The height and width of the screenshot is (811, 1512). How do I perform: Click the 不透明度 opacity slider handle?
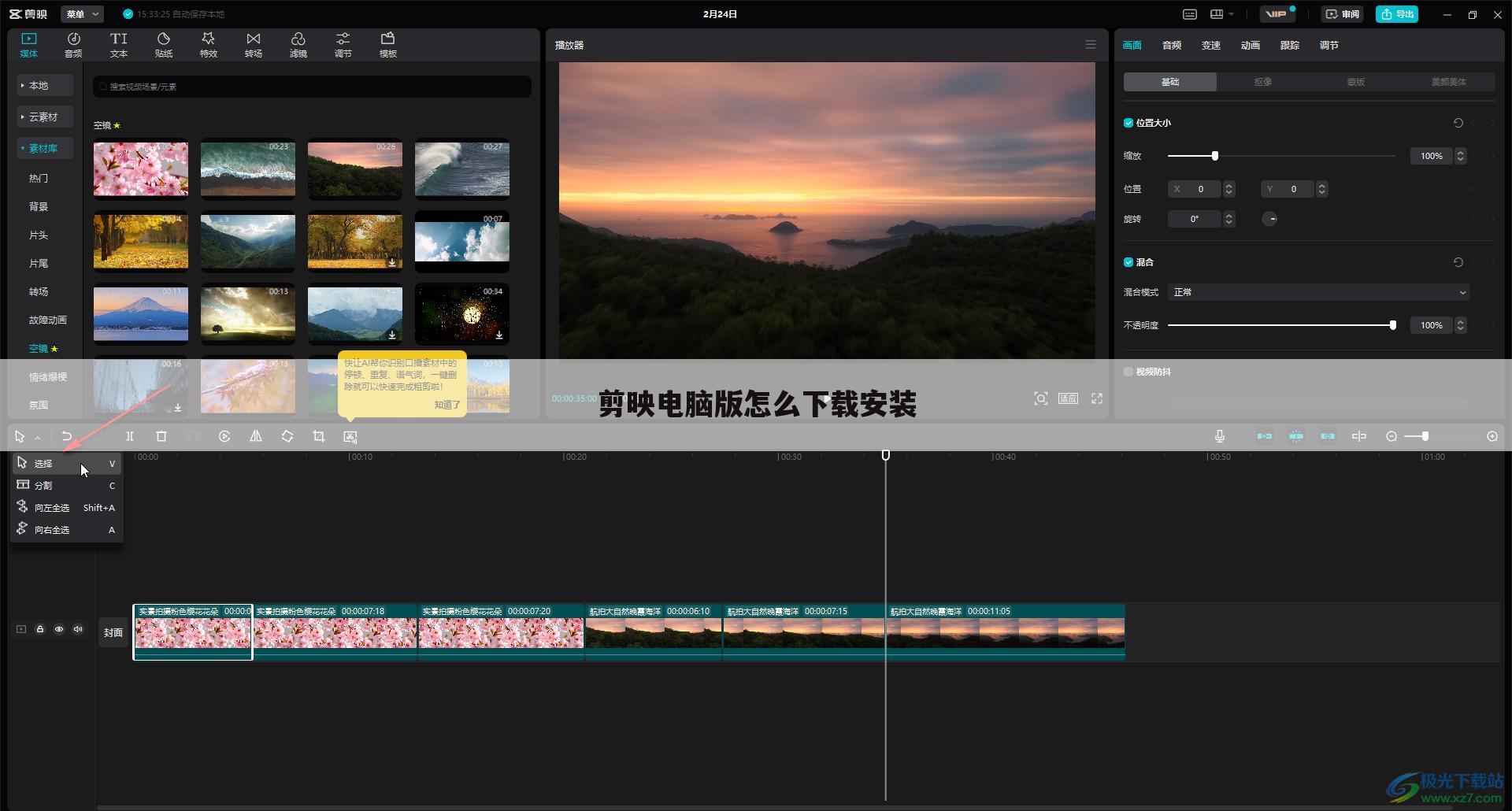(x=1393, y=325)
